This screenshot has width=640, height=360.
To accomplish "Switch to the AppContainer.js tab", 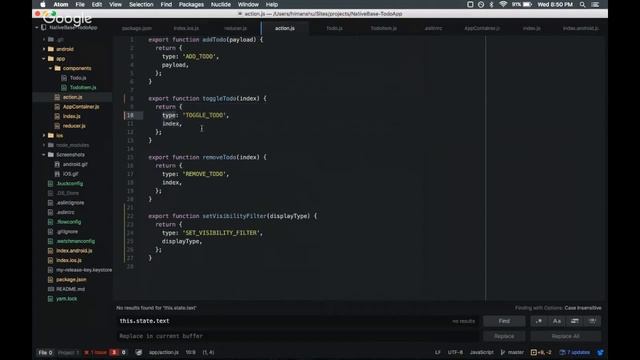I will (482, 28).
